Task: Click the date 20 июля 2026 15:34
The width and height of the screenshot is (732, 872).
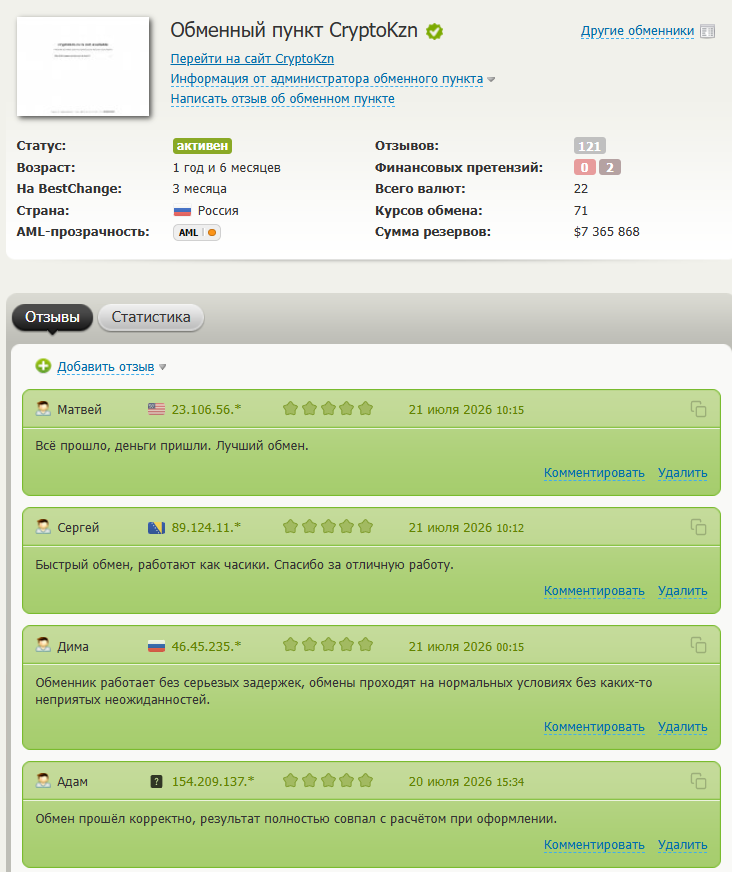Action: (466, 782)
